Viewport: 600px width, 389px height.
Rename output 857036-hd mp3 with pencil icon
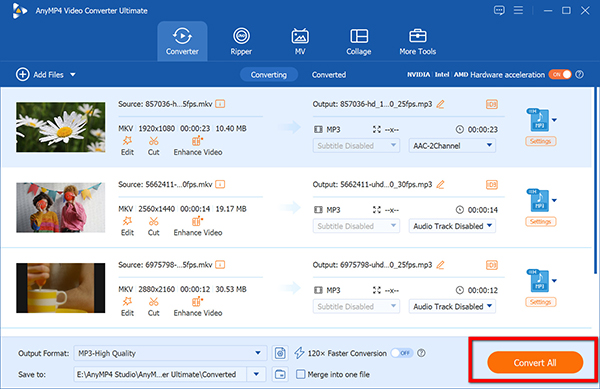tap(440, 104)
